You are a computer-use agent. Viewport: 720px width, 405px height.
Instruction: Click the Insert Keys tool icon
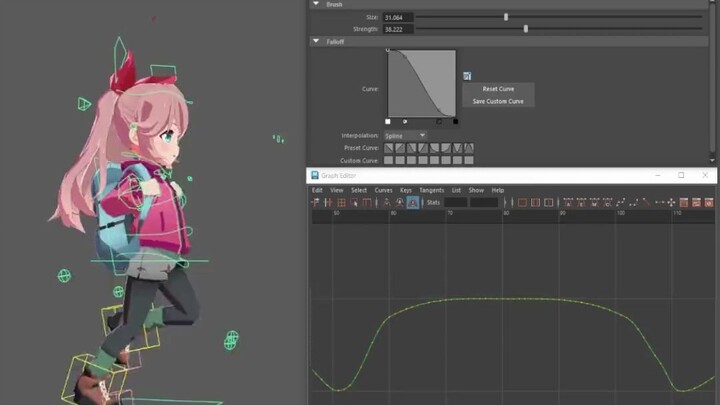pos(329,203)
